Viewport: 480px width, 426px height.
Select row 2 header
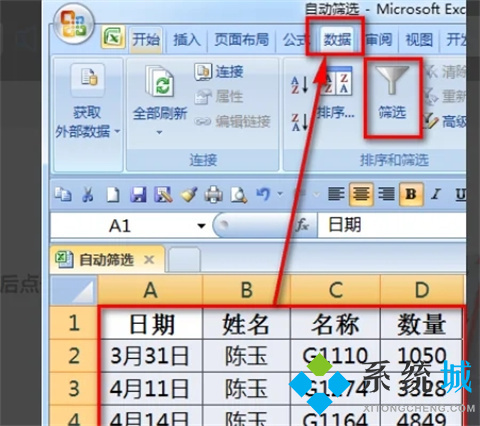(73, 356)
